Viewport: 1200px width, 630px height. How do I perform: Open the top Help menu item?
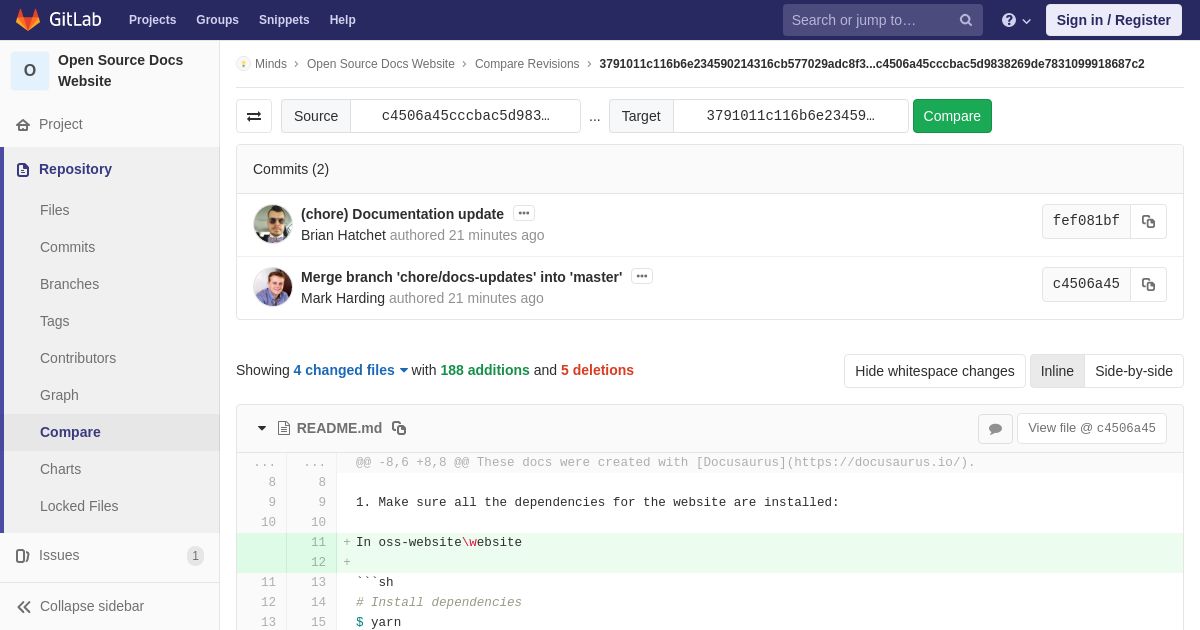click(342, 20)
